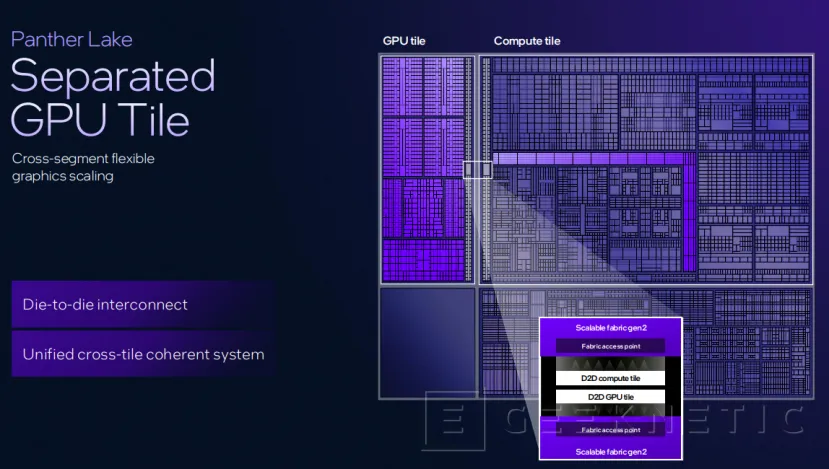
Task: Click the small highlighted interconnect box between tiles
Action: tap(478, 171)
